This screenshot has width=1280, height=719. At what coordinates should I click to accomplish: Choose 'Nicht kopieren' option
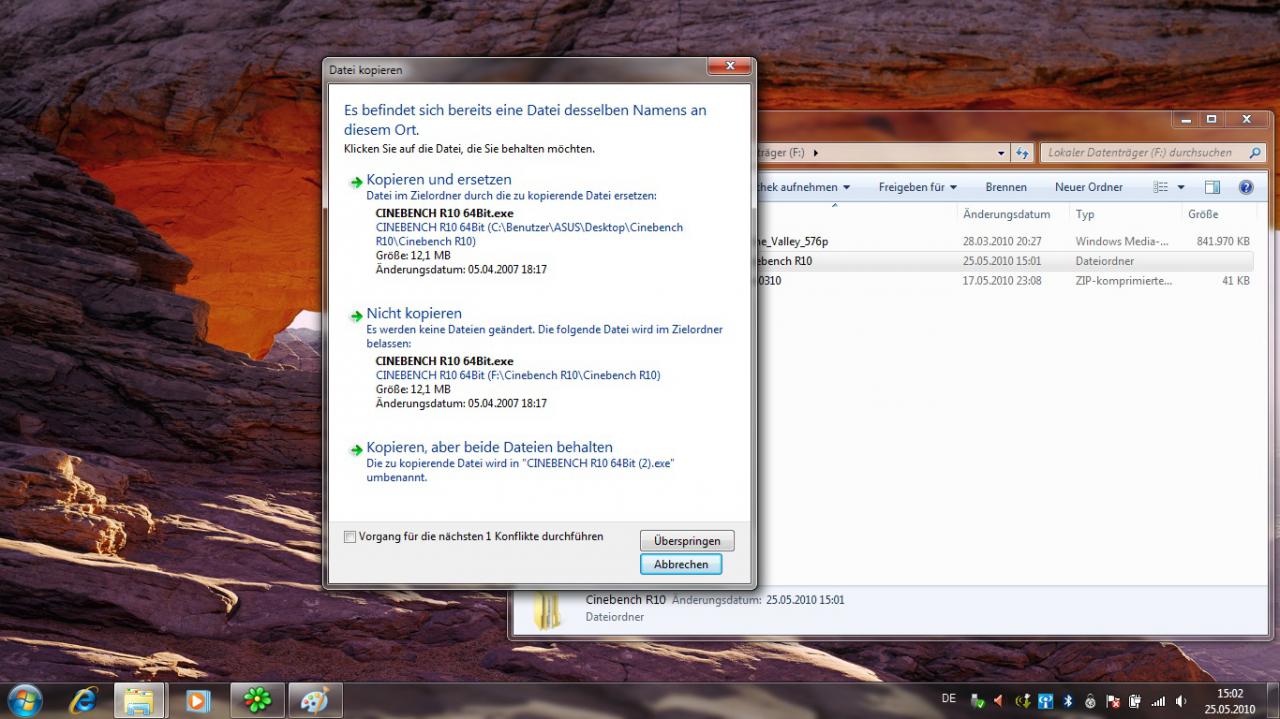pos(414,314)
